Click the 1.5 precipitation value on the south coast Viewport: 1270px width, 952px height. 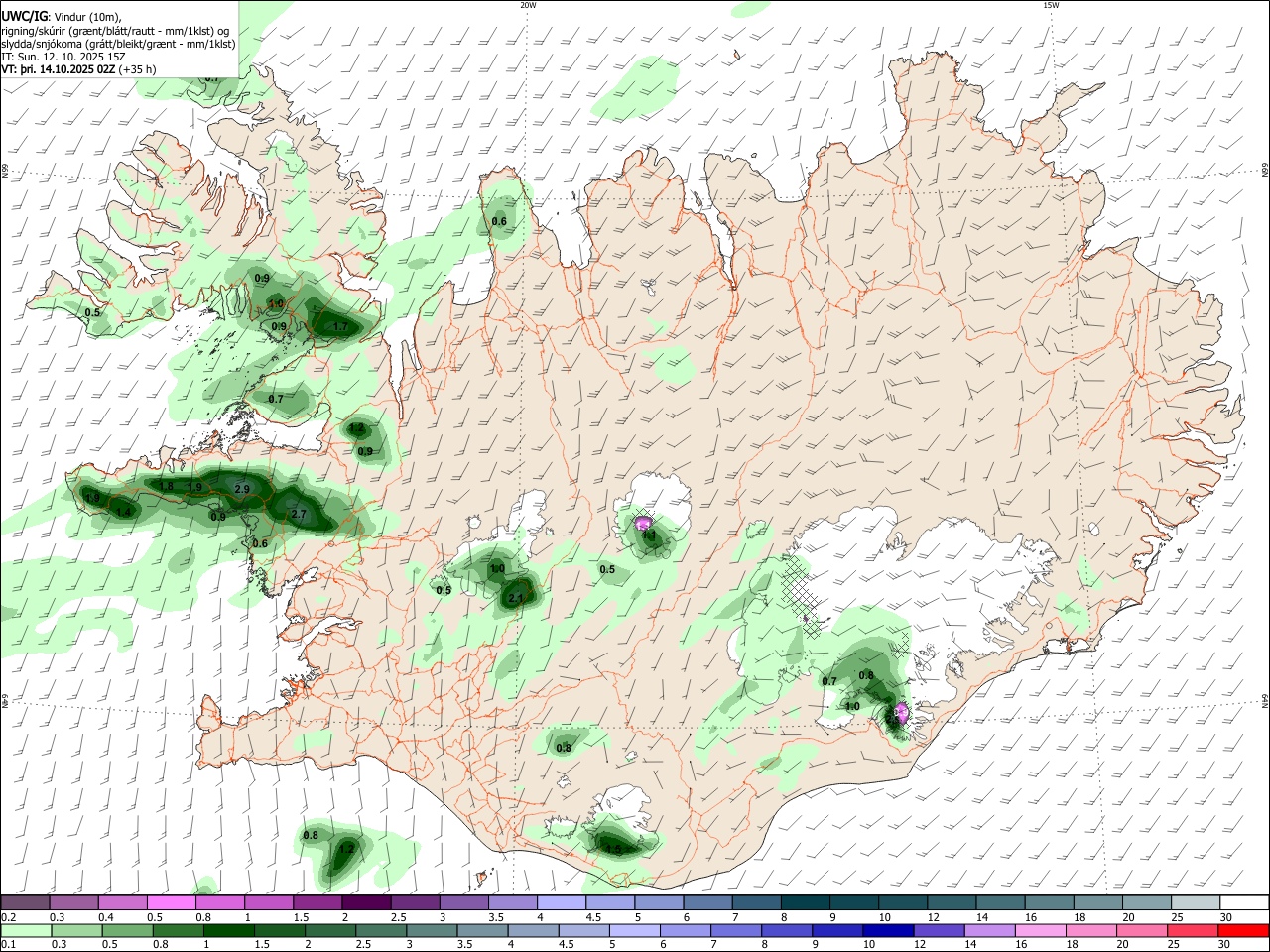coord(614,849)
